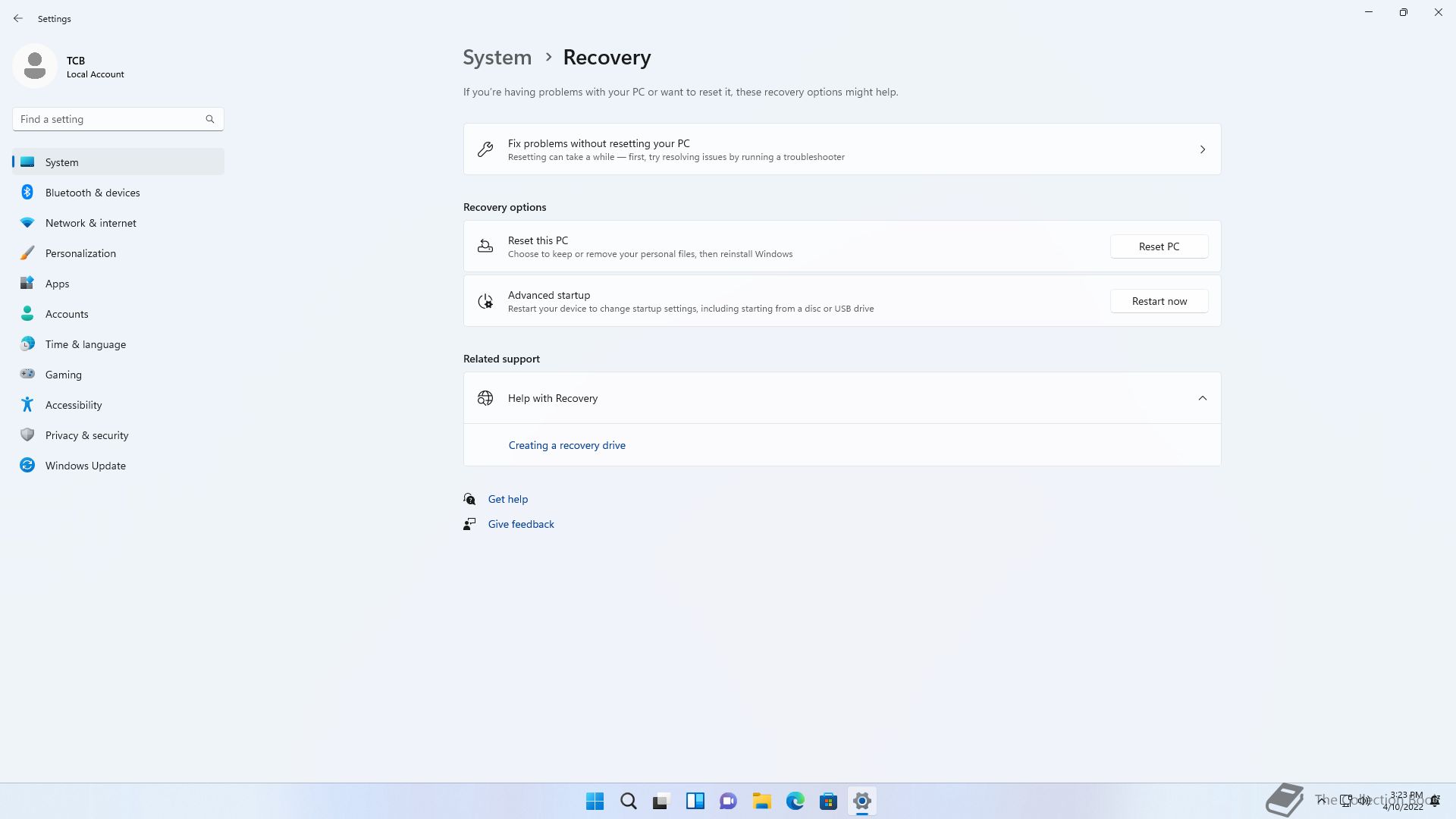Click the Get help link

point(508,499)
